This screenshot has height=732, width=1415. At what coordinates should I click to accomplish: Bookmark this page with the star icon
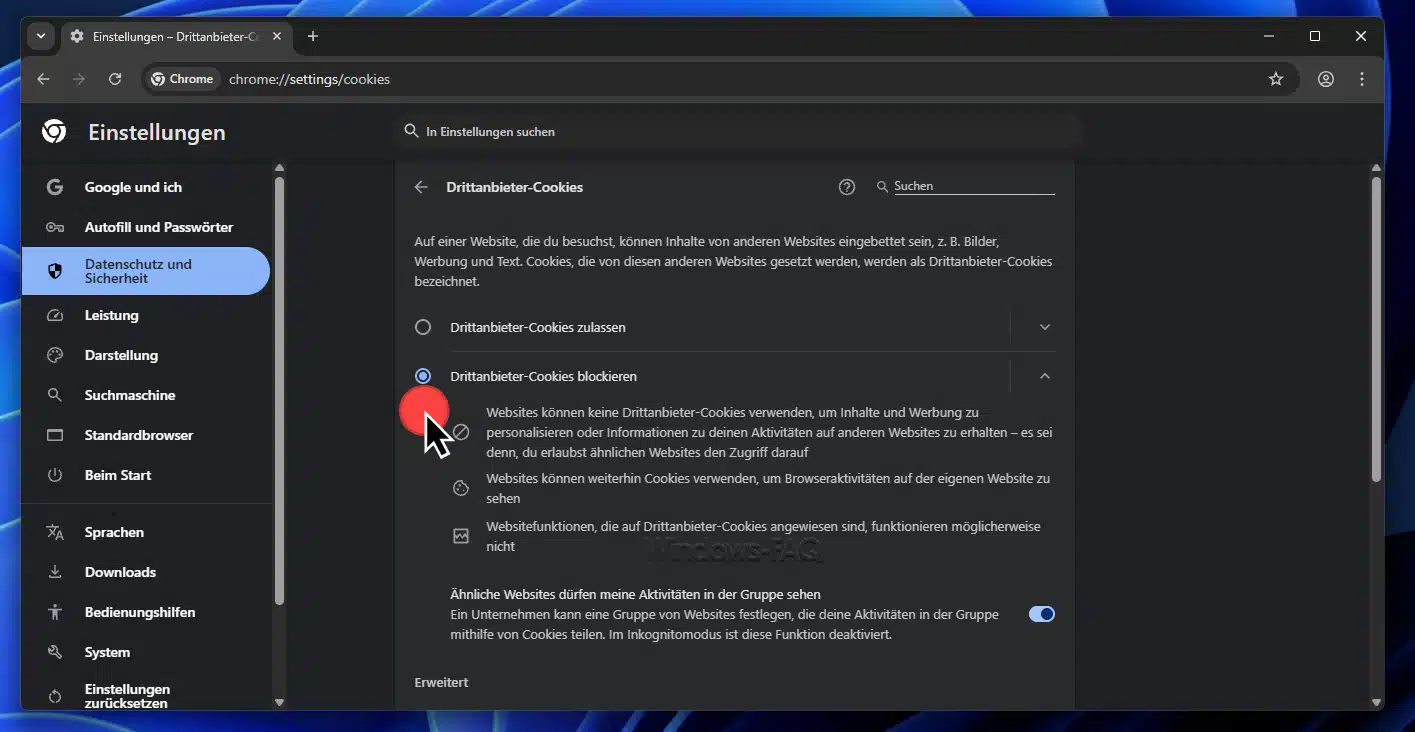click(x=1275, y=79)
